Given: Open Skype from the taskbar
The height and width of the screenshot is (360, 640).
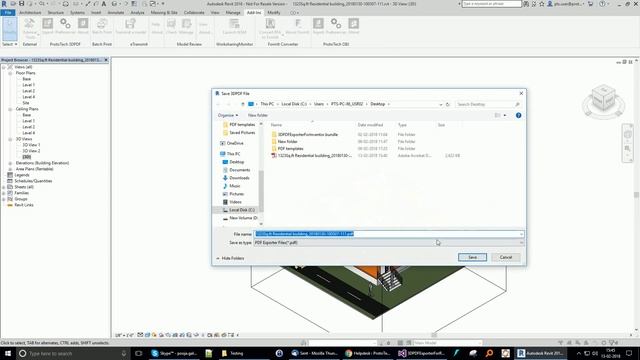Looking at the screenshot, I should [175, 353].
